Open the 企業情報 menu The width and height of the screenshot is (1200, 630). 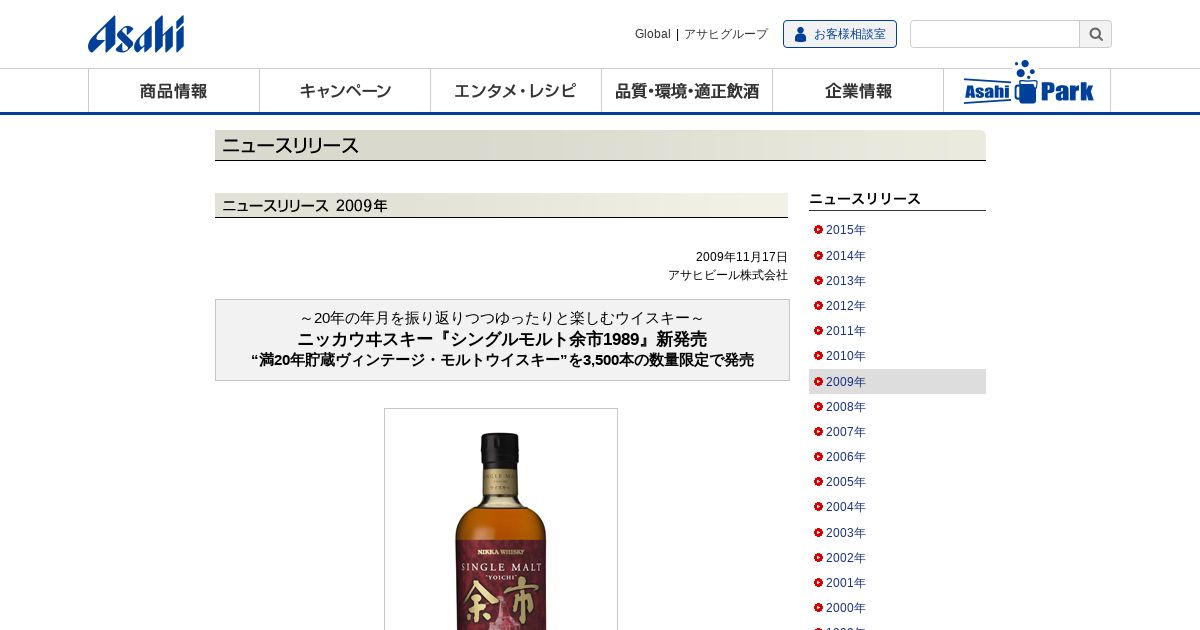tap(858, 91)
